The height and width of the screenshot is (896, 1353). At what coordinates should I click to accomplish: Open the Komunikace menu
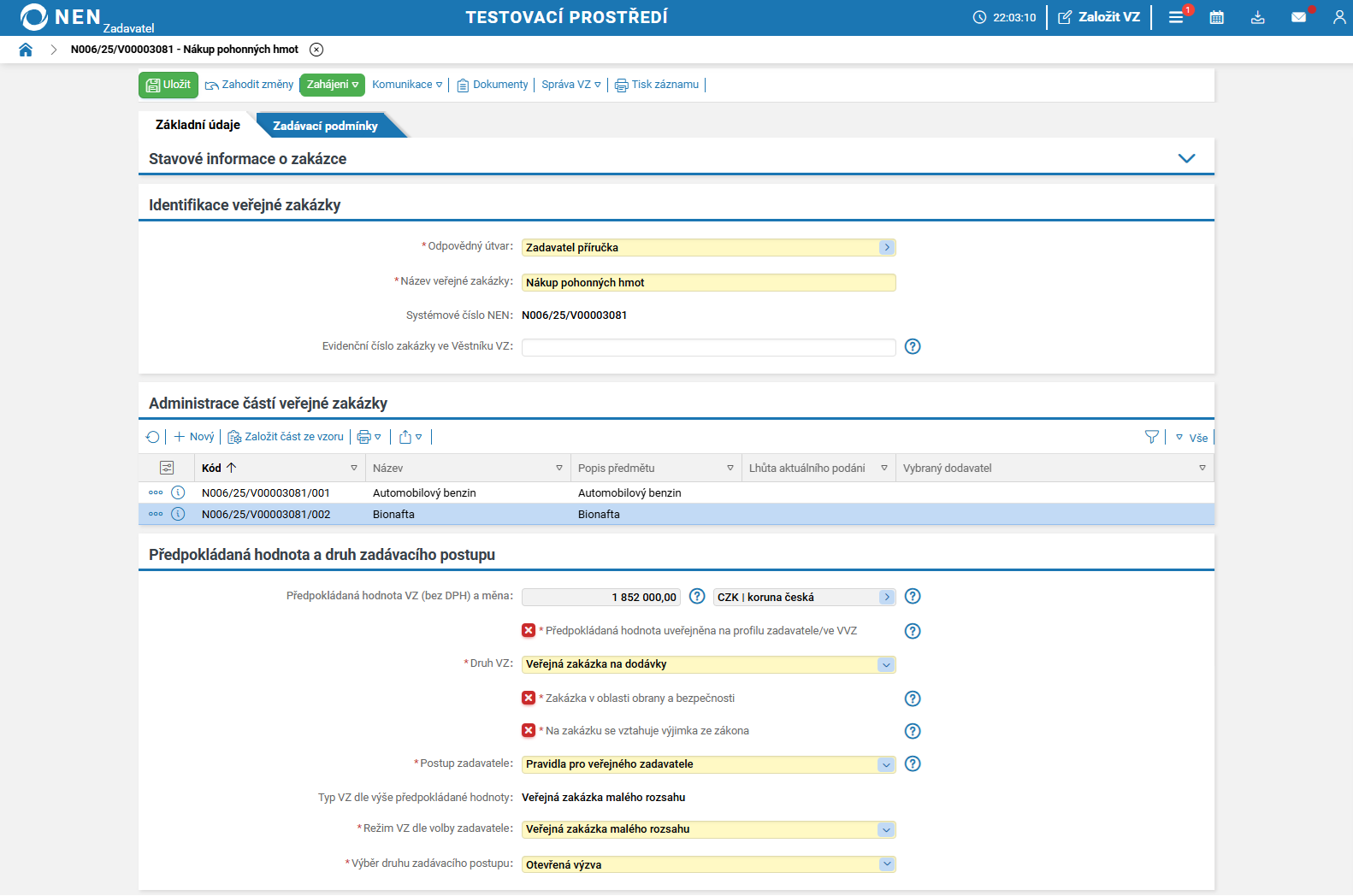coord(407,85)
